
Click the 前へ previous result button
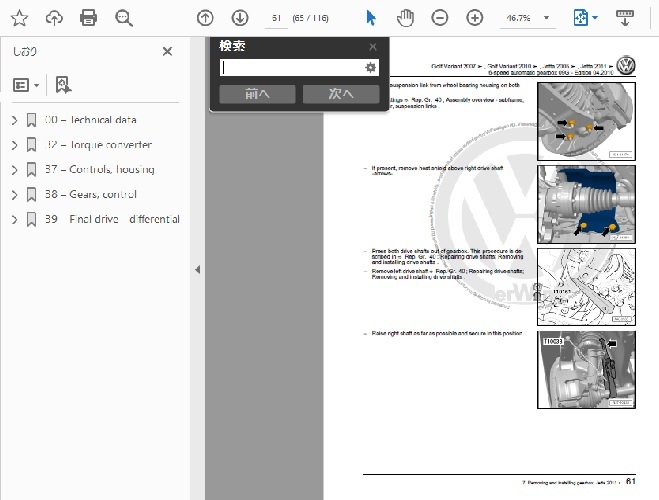point(257,94)
